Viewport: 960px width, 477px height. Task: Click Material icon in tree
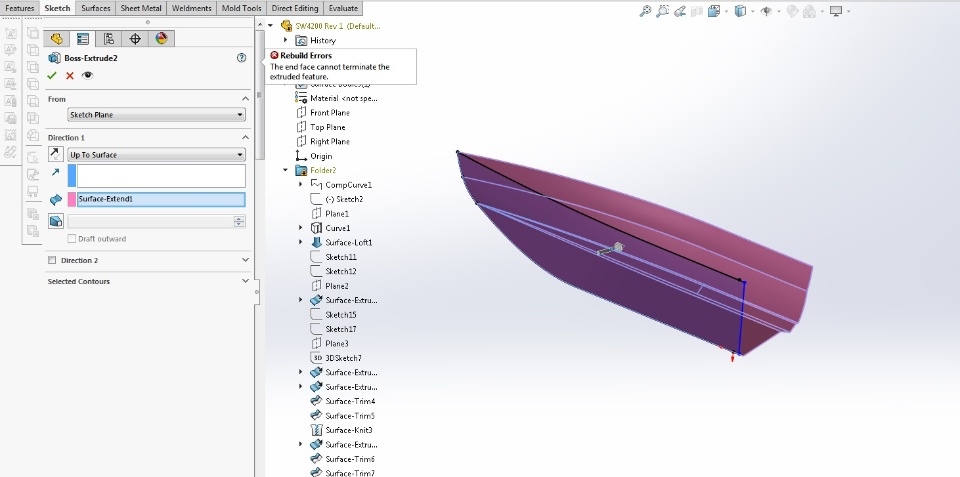(x=301, y=98)
